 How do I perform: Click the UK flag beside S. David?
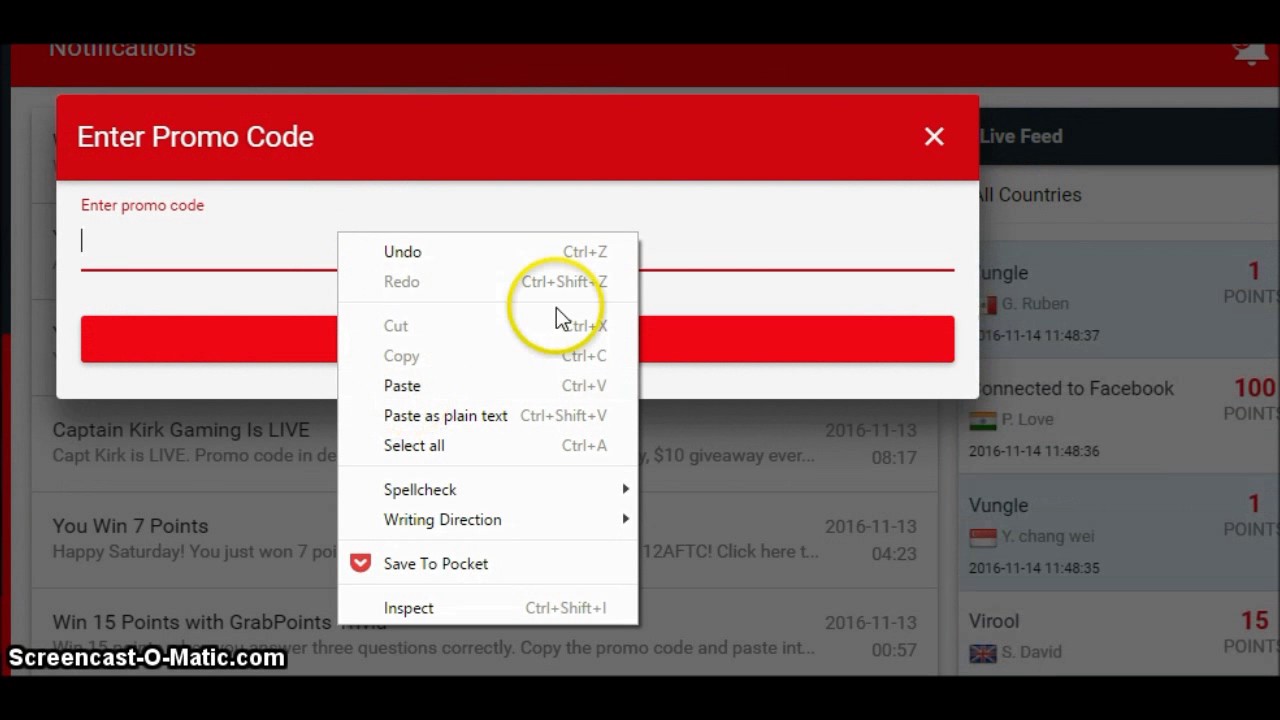[x=983, y=653]
